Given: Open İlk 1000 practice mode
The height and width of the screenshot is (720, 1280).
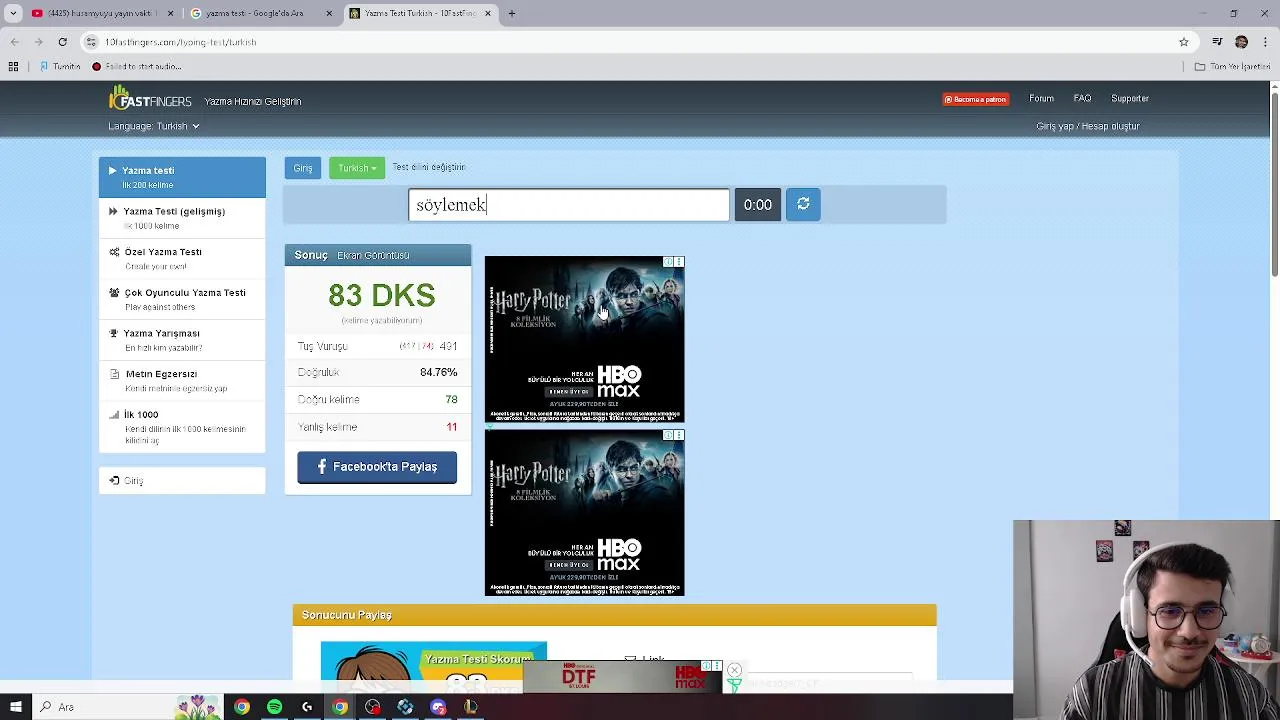Looking at the screenshot, I should click(182, 426).
